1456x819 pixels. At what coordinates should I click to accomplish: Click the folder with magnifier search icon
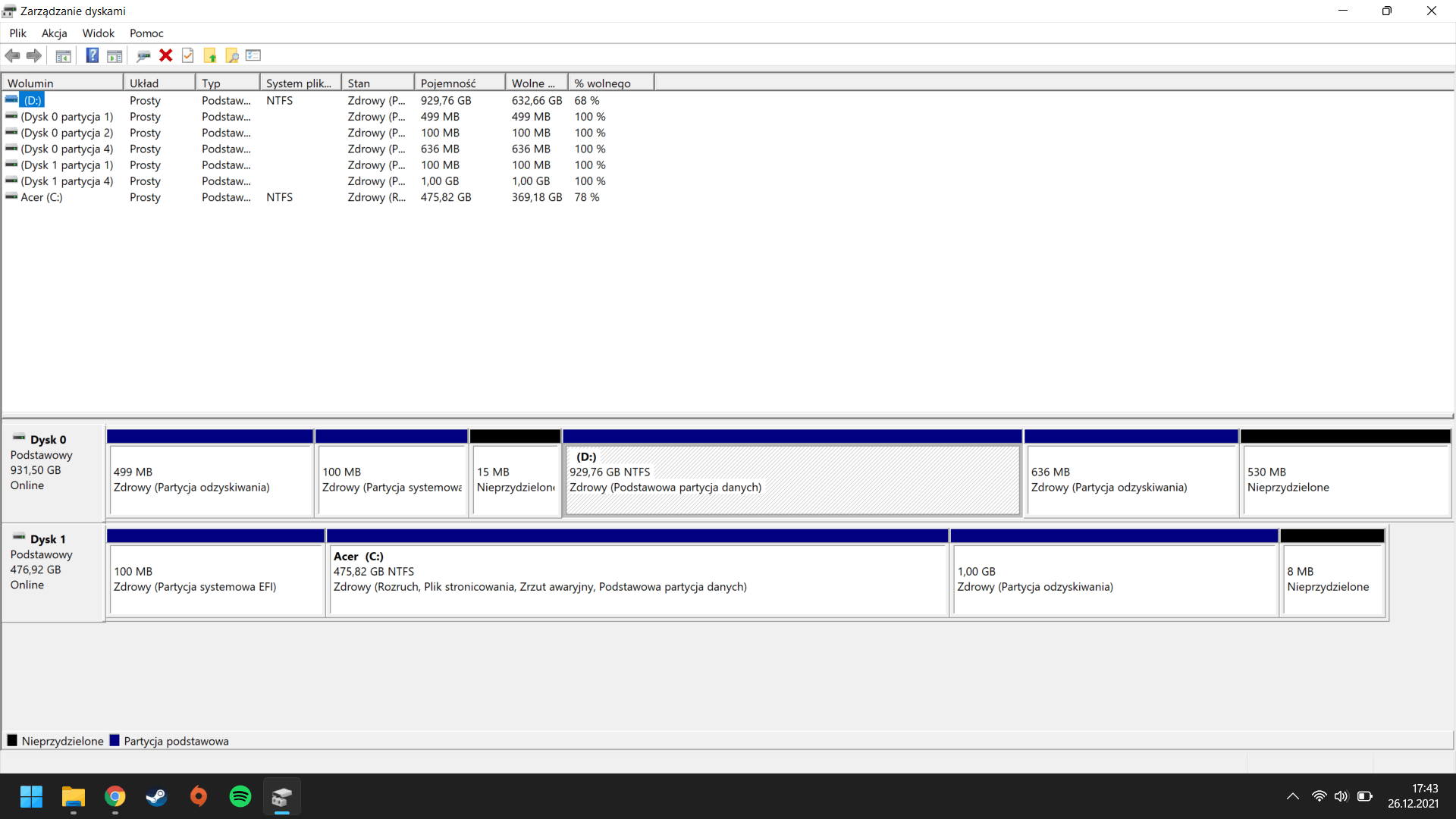pos(232,55)
